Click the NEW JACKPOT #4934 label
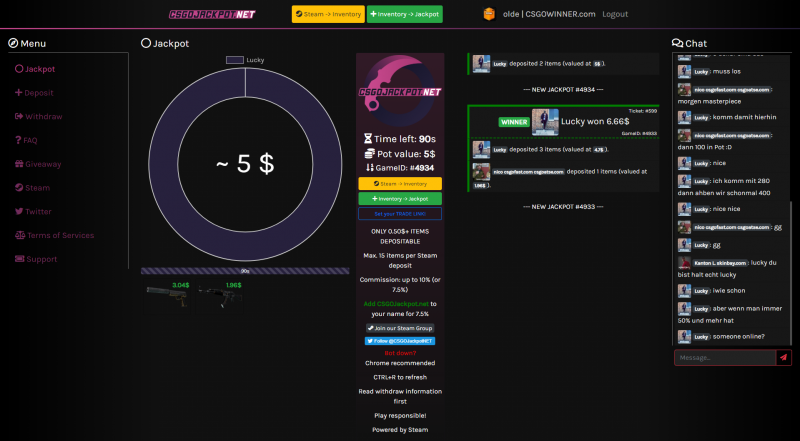The image size is (800, 441). (x=563, y=89)
